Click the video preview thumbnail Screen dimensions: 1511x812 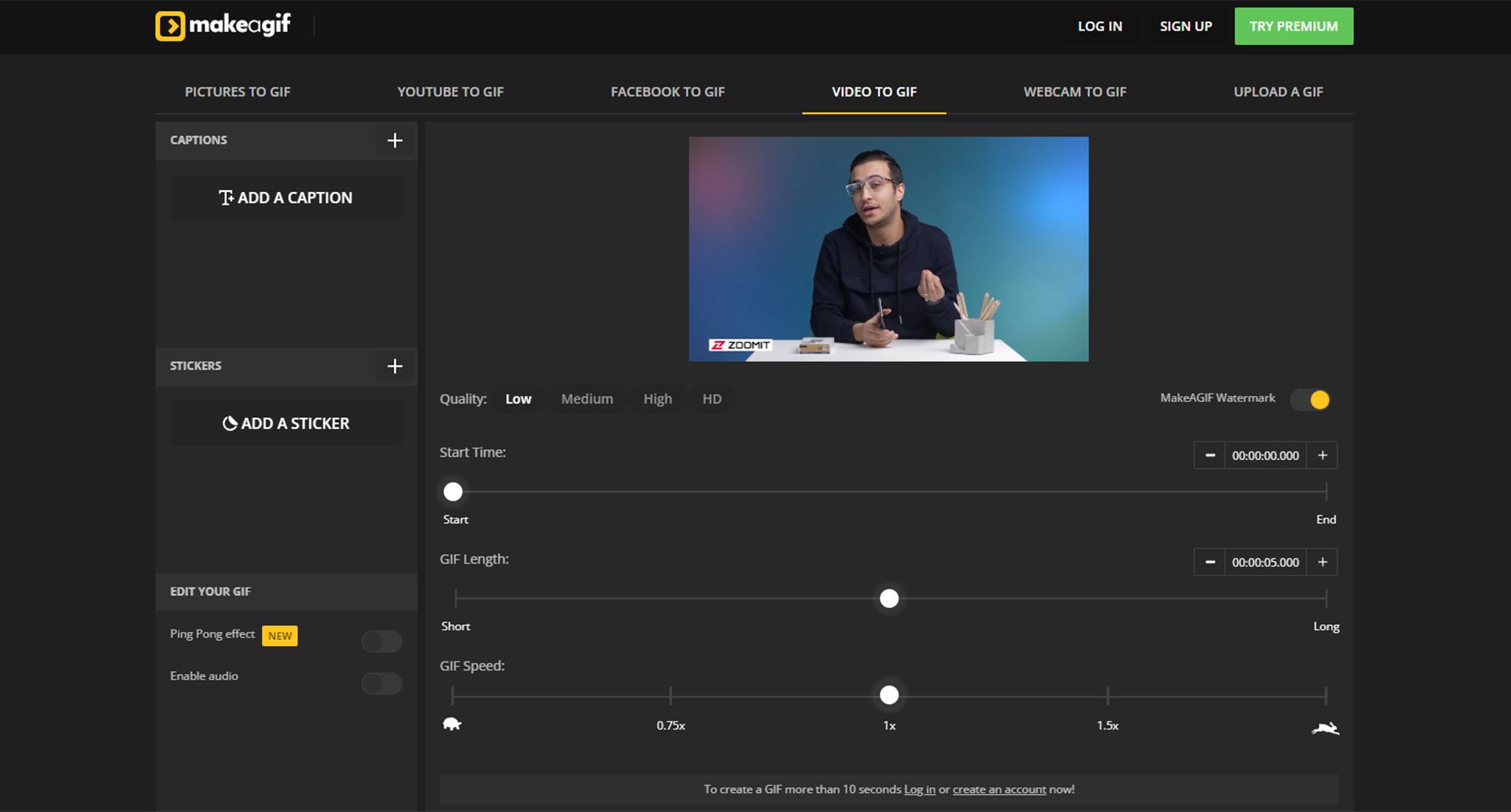click(x=888, y=249)
